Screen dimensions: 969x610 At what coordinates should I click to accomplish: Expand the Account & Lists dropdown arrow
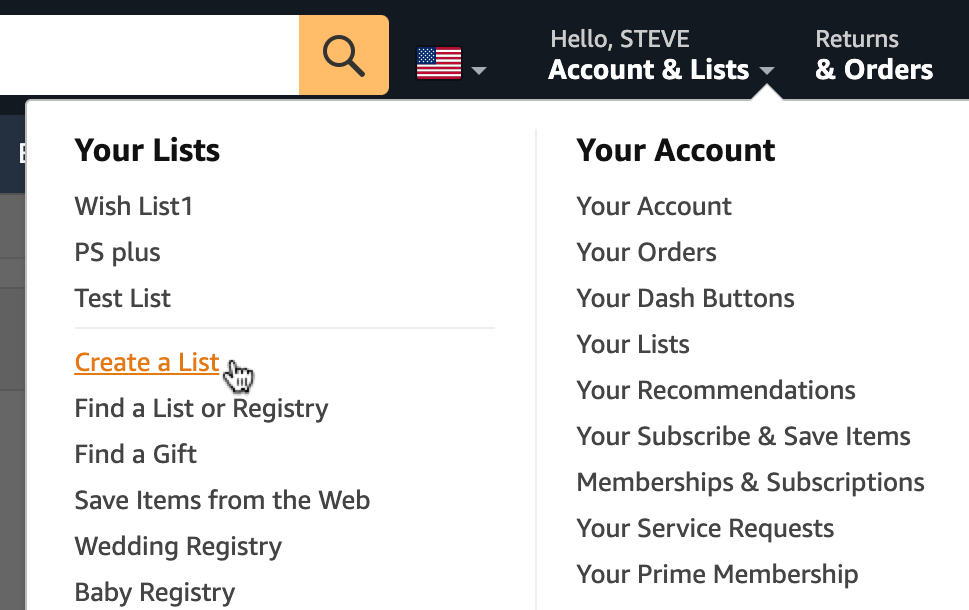(767, 71)
